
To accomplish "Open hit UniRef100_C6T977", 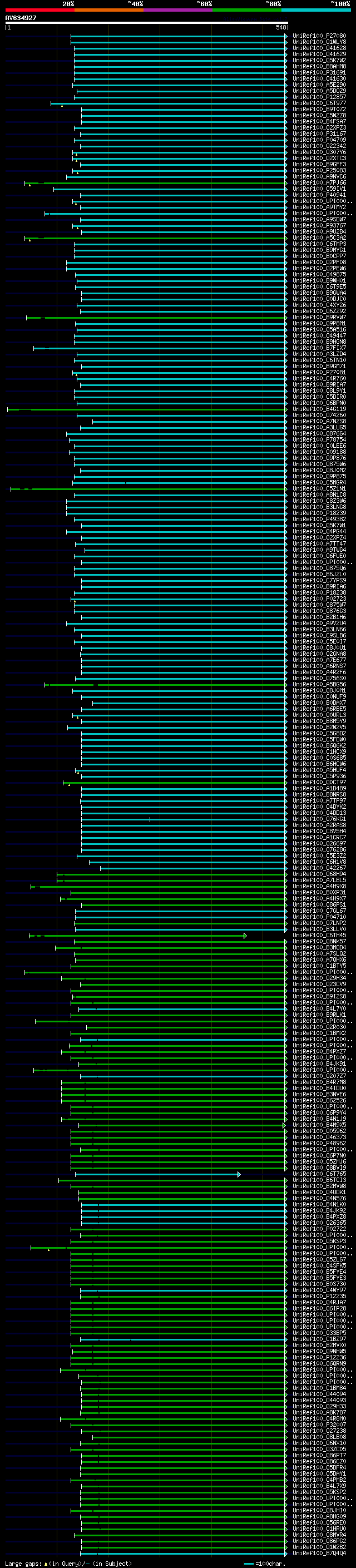I will 319,103.
